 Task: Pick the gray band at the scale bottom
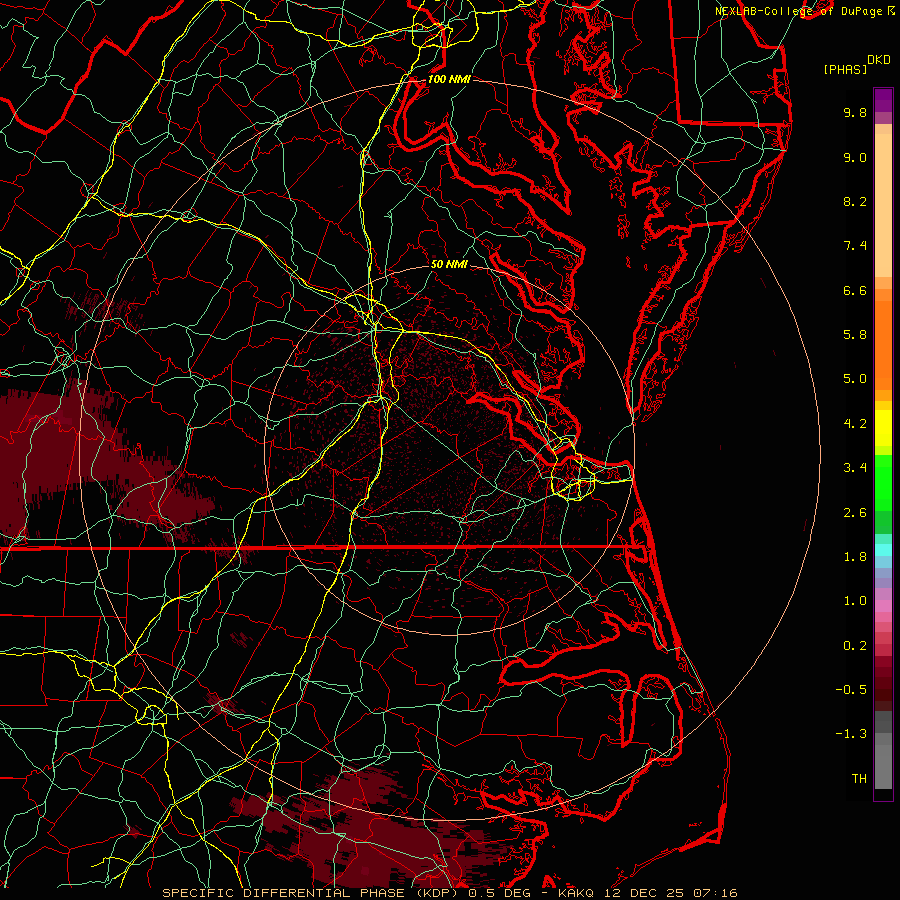[883, 766]
